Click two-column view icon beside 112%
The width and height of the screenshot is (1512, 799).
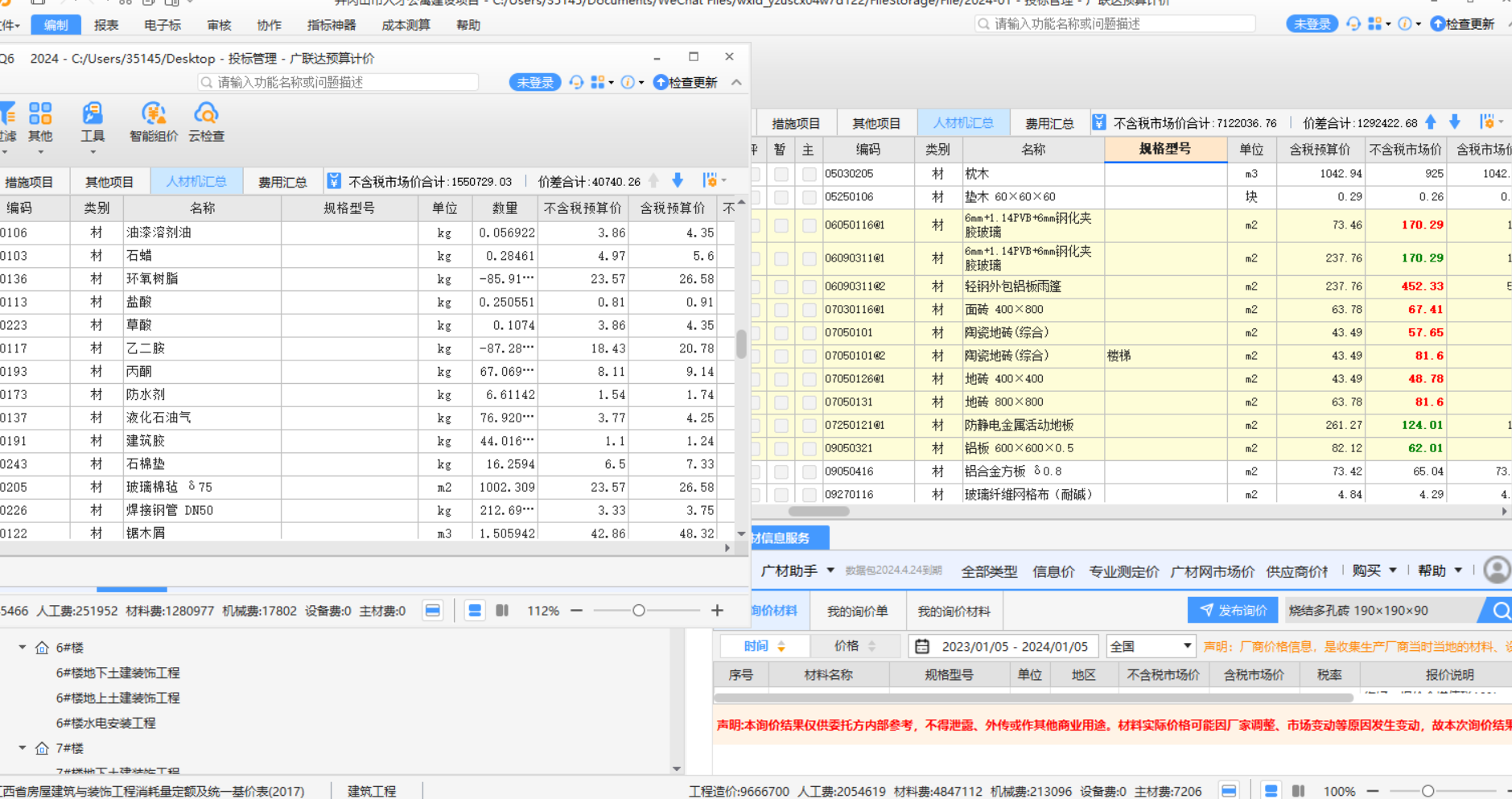coord(502,611)
